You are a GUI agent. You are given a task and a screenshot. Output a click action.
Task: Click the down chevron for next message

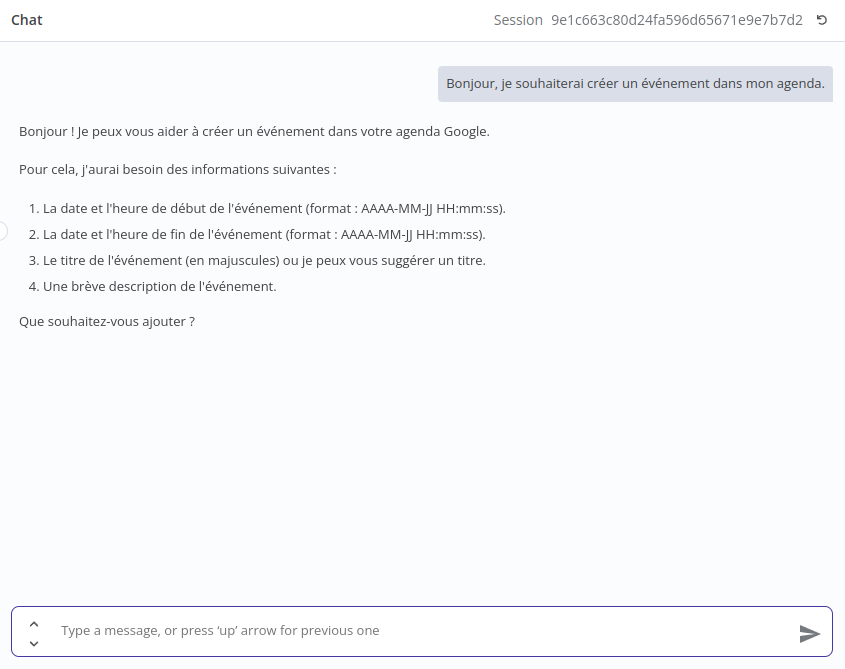point(34,643)
